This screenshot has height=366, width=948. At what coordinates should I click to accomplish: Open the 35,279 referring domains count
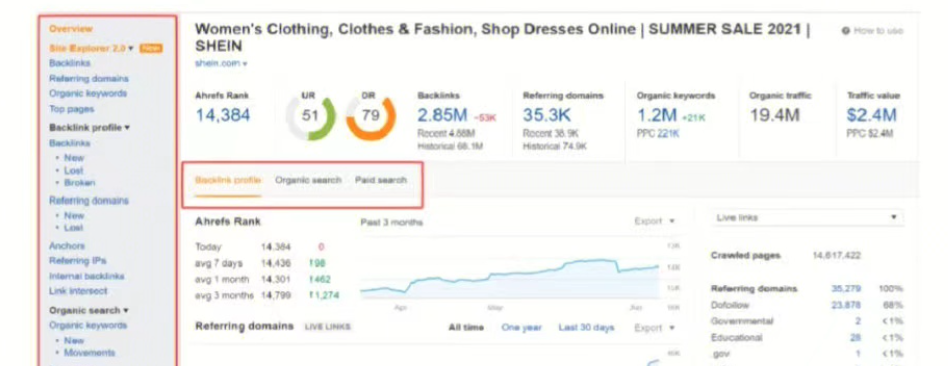pos(846,289)
